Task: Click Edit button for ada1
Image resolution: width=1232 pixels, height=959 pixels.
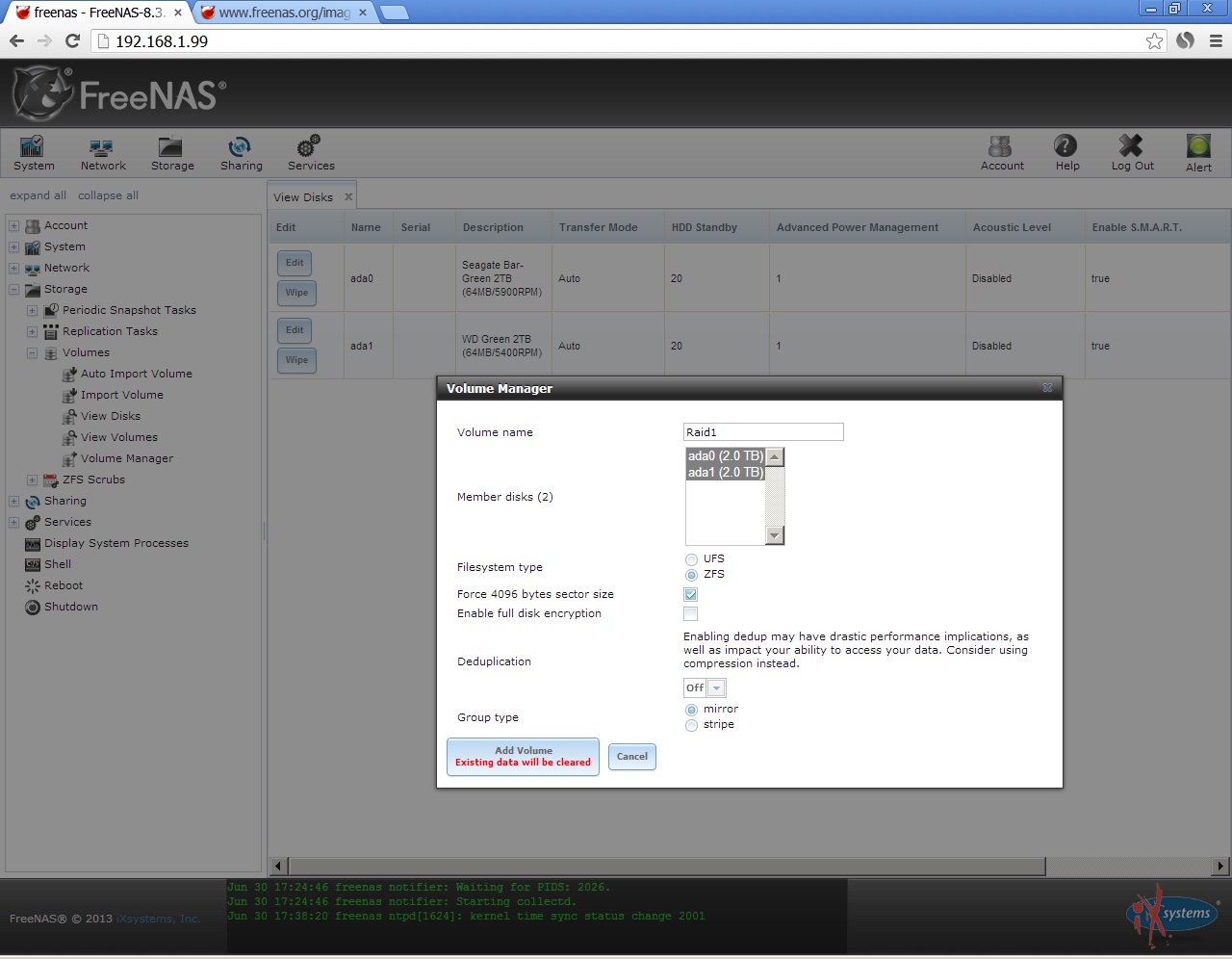Action: (295, 329)
